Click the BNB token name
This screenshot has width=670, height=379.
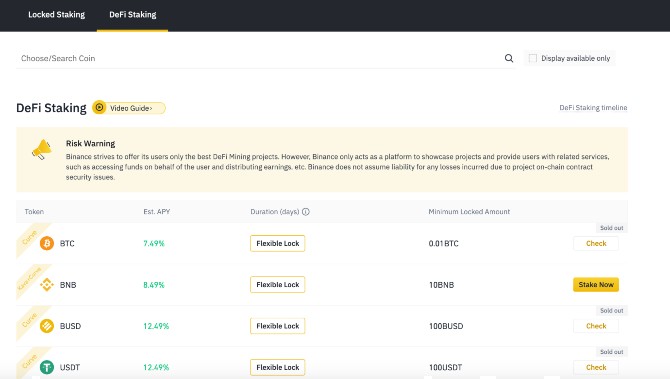point(68,285)
